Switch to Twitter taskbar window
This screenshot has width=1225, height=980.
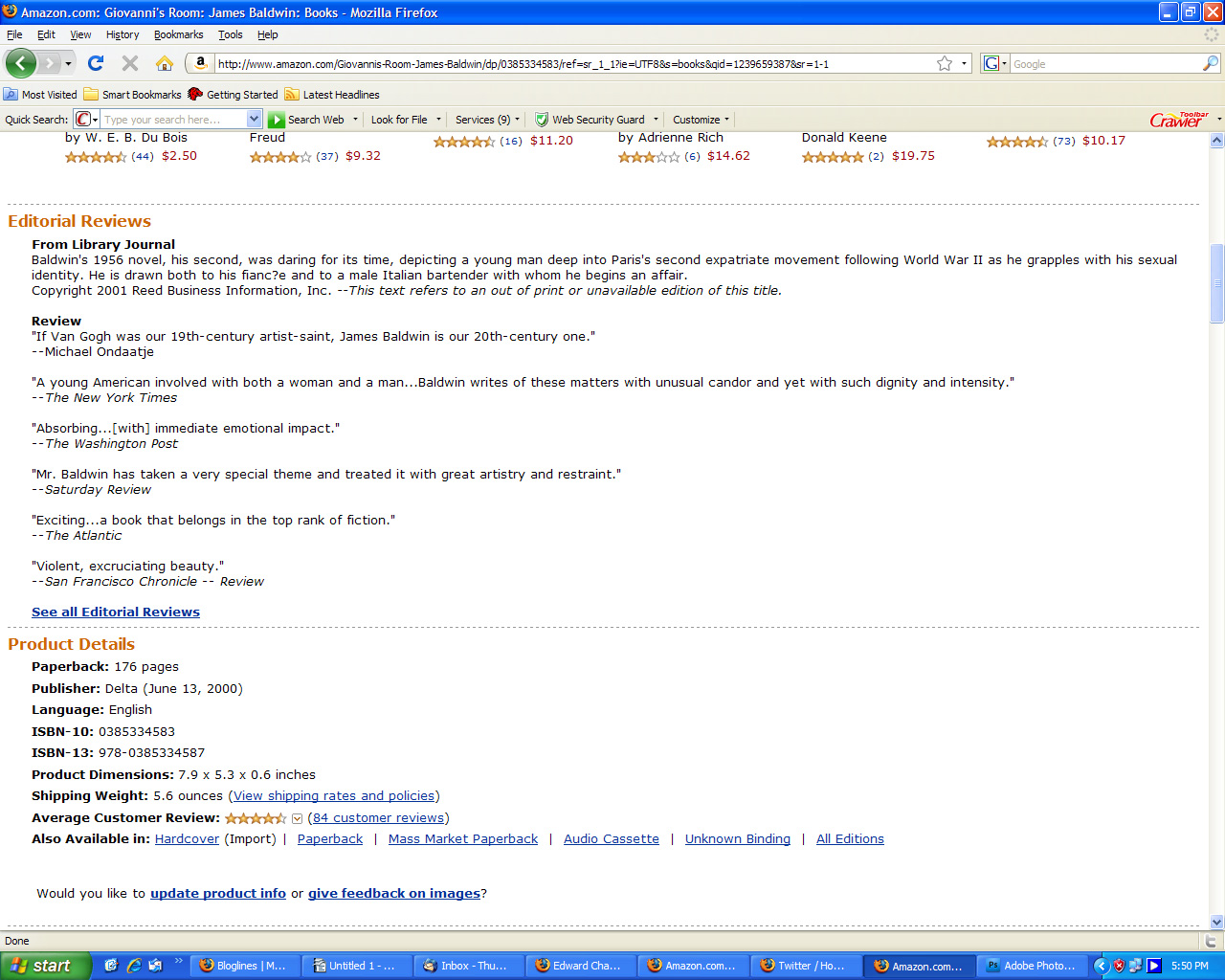(x=808, y=966)
